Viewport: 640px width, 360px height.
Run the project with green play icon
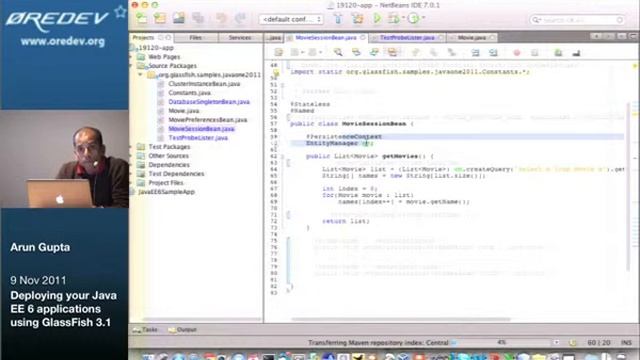coord(377,18)
